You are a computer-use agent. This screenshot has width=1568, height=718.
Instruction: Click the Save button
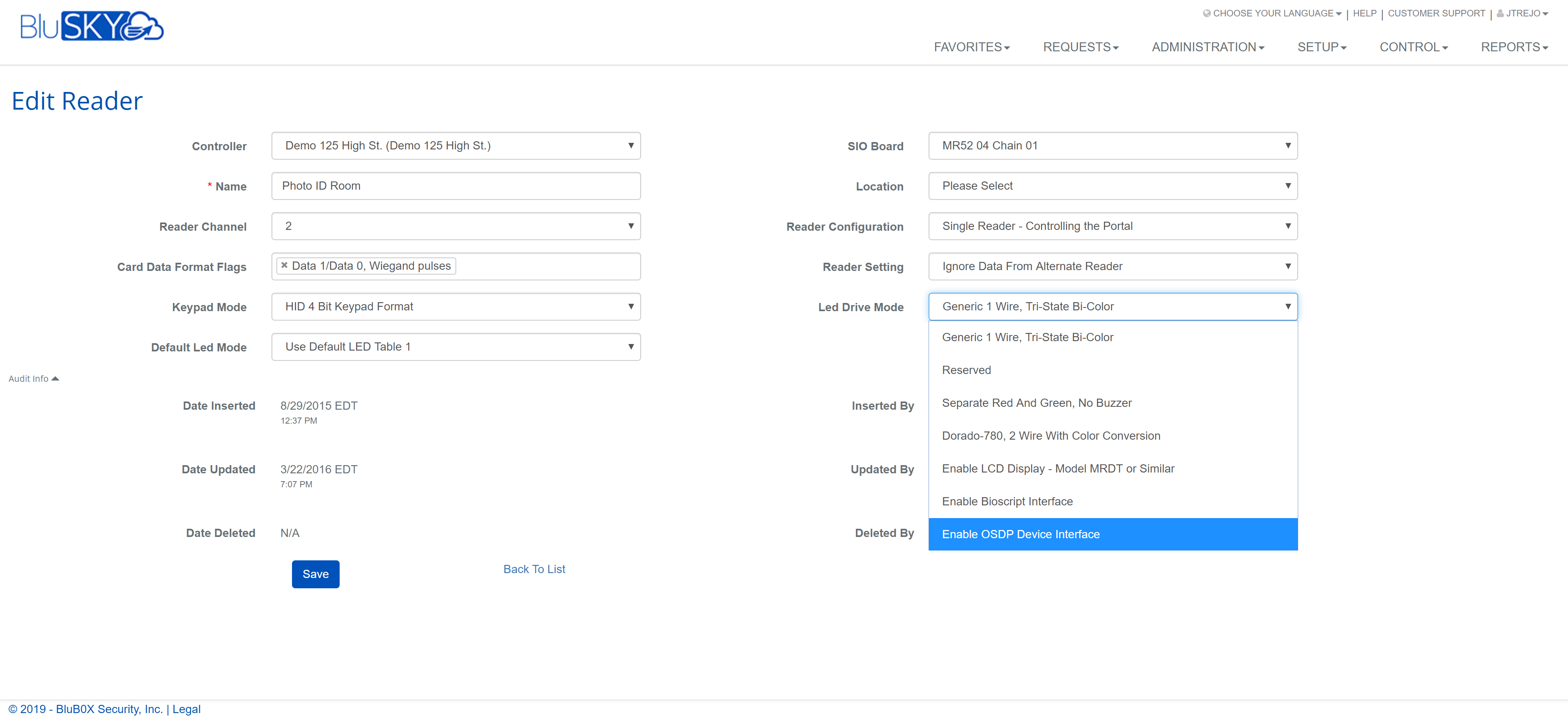(x=315, y=574)
